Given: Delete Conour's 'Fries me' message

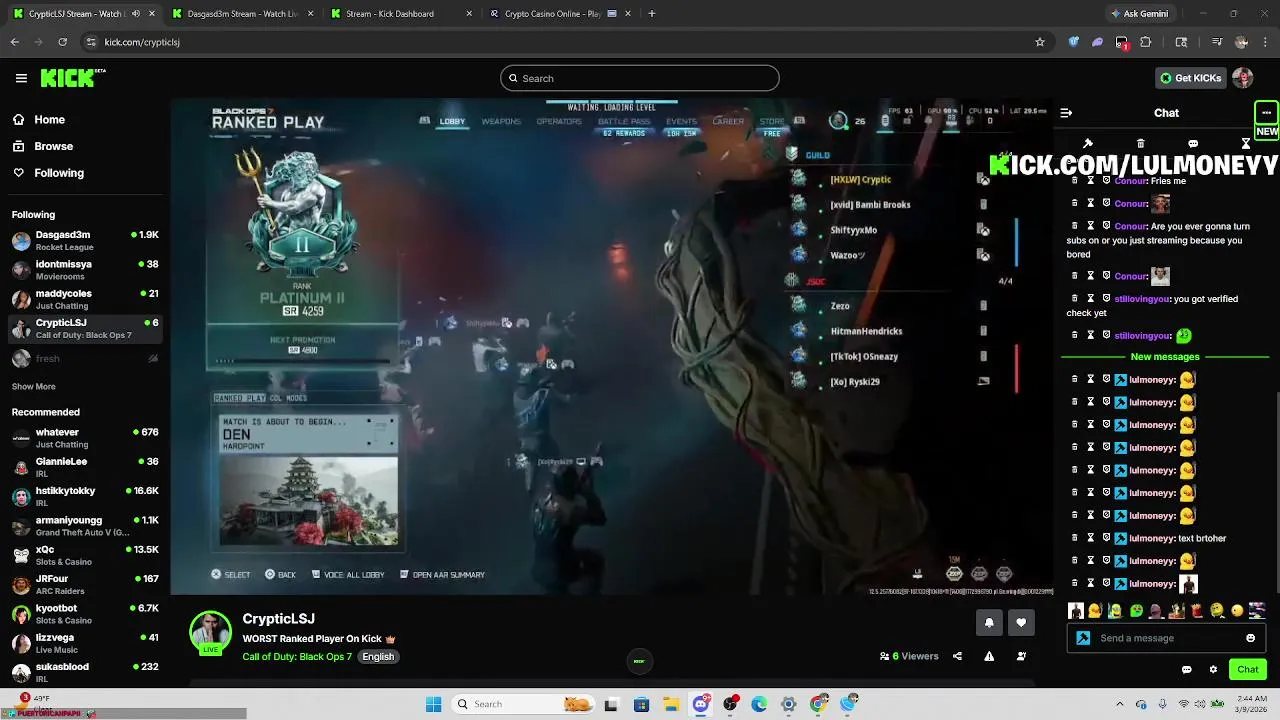Looking at the screenshot, I should click(x=1075, y=181).
